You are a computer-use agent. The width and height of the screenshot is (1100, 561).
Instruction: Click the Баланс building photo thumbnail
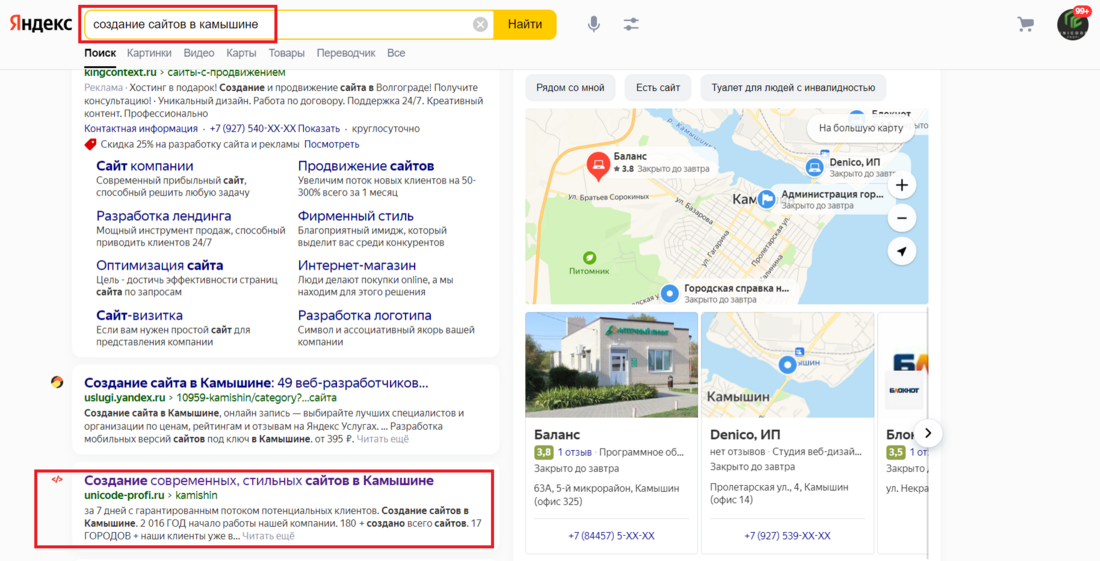[611, 365]
